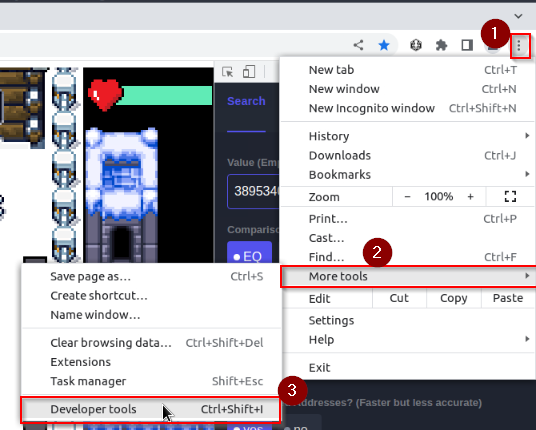Image resolution: width=536 pixels, height=430 pixels.
Task: Open the Chrome three-dot menu button
Action: [x=519, y=45]
